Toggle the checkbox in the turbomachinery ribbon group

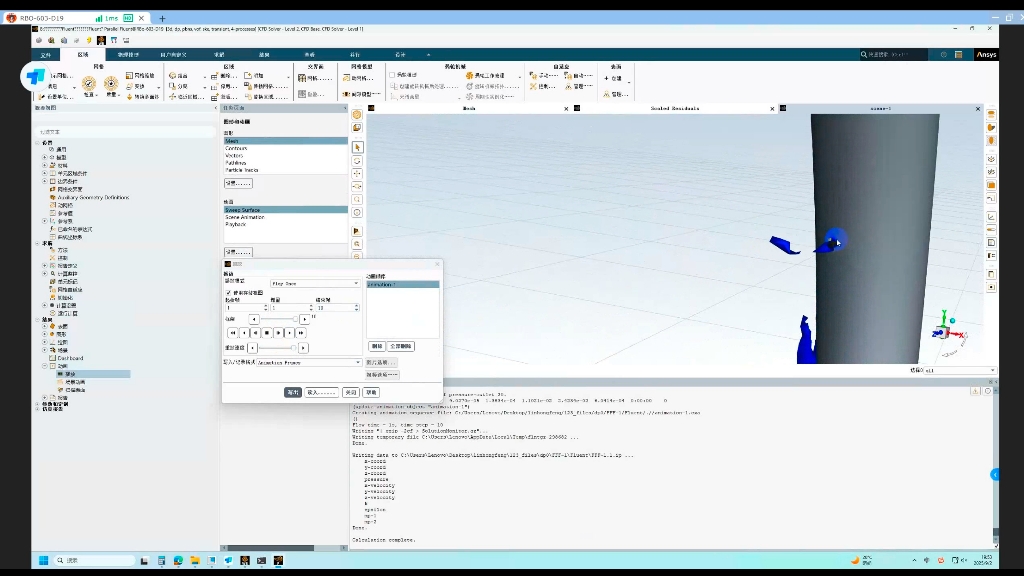(x=392, y=75)
